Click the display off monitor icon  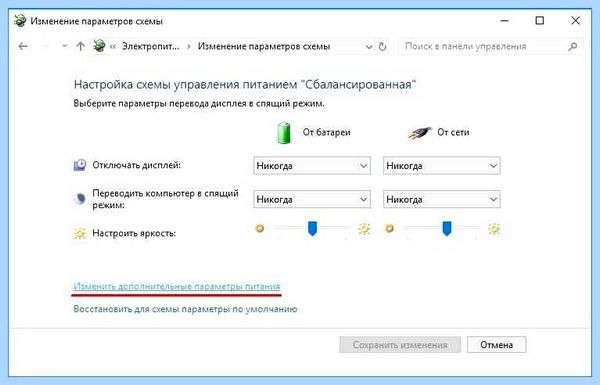pyautogui.click(x=80, y=165)
